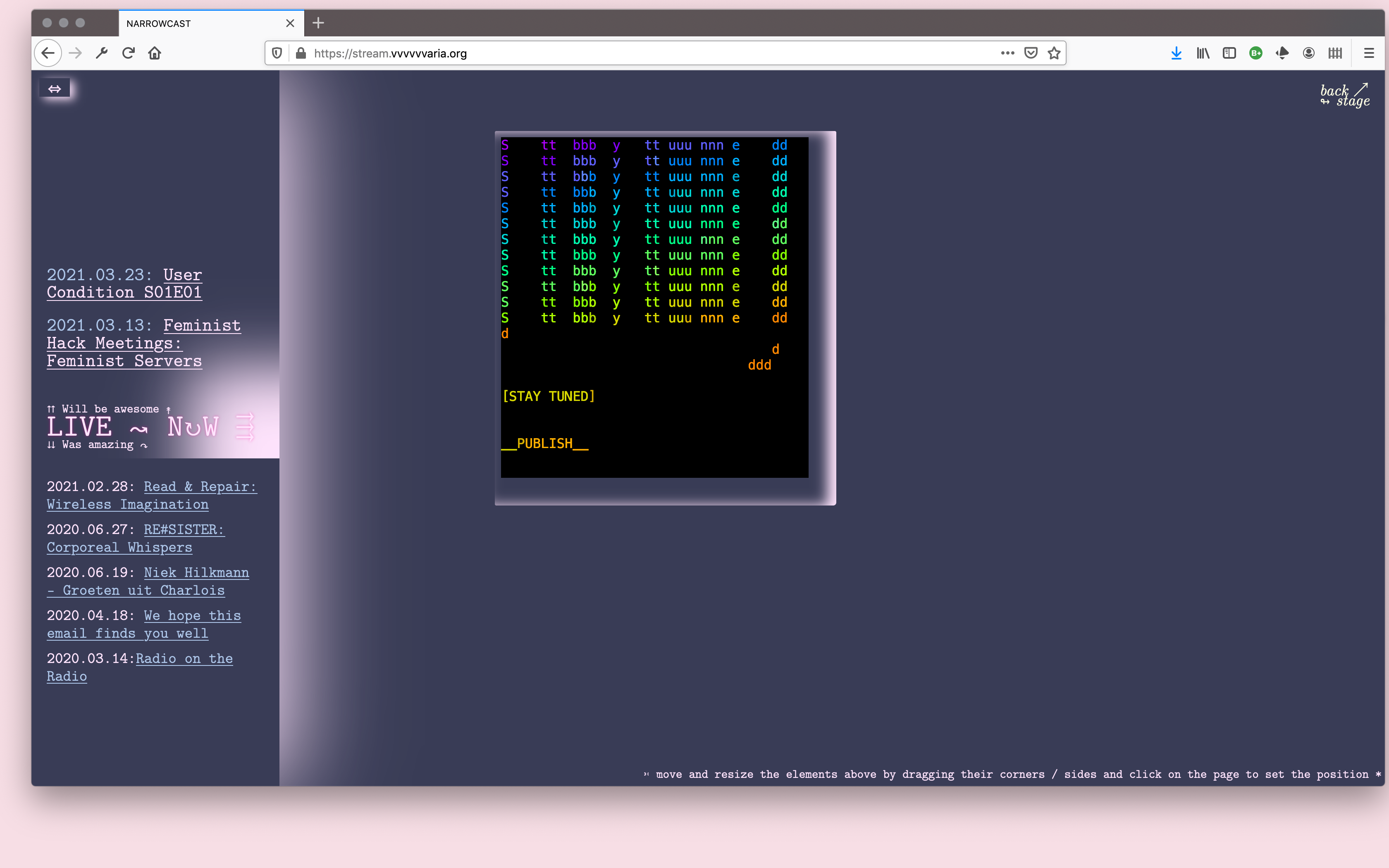This screenshot has width=1389, height=868.
Task: Click the barcode-style extension icon
Action: click(1335, 53)
